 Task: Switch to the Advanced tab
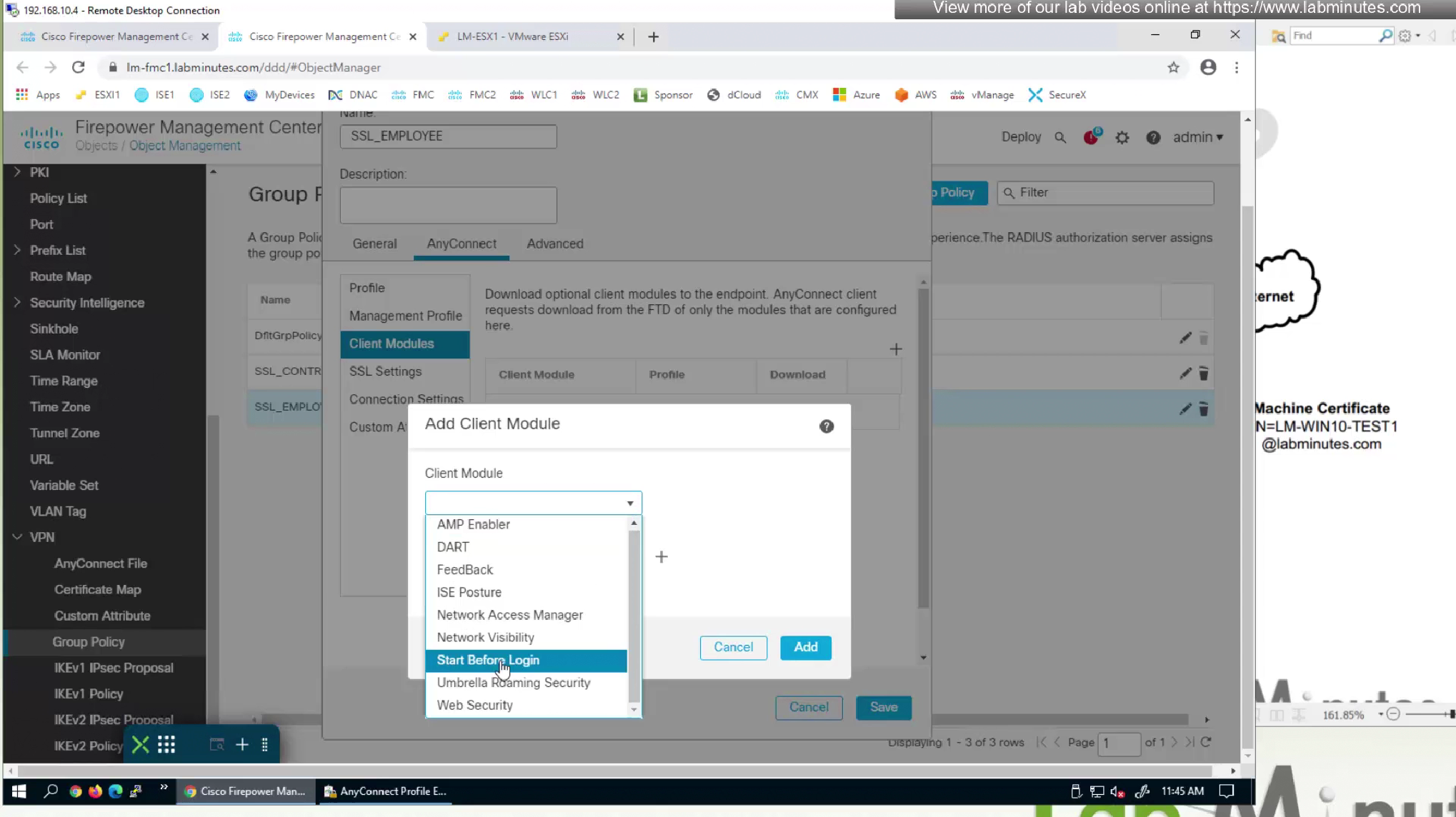[x=554, y=244]
